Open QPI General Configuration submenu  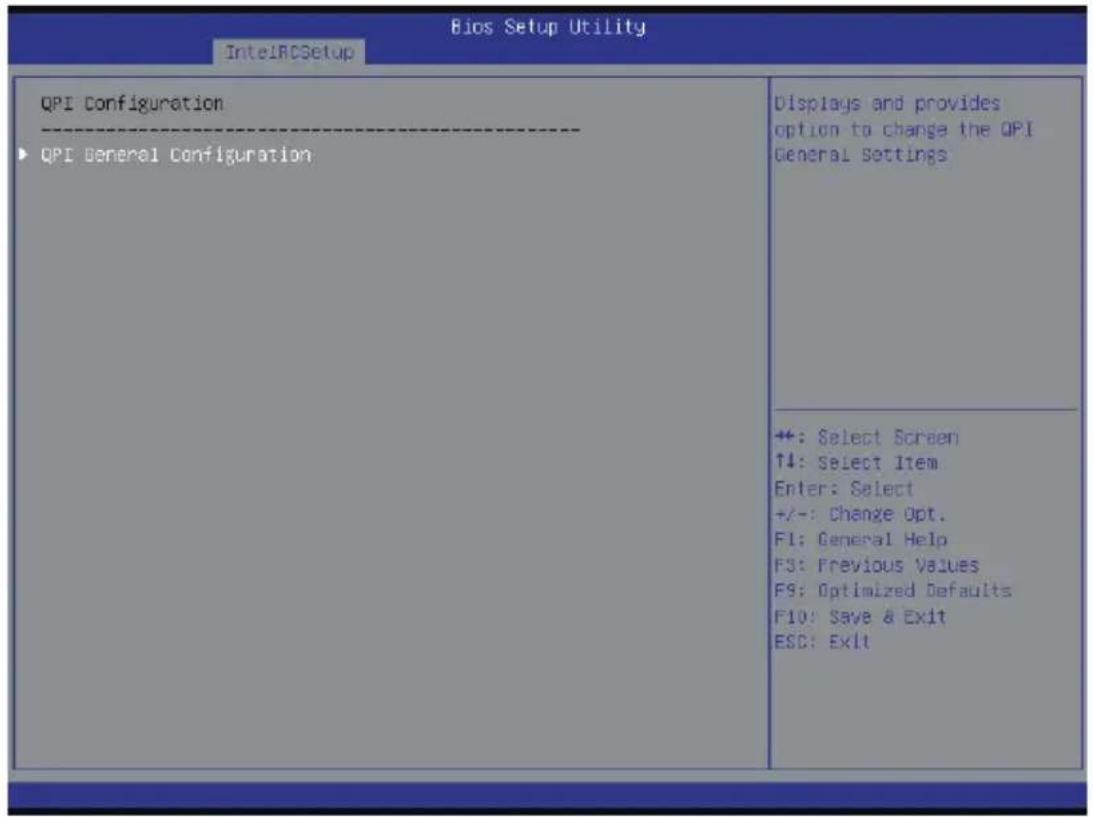176,155
